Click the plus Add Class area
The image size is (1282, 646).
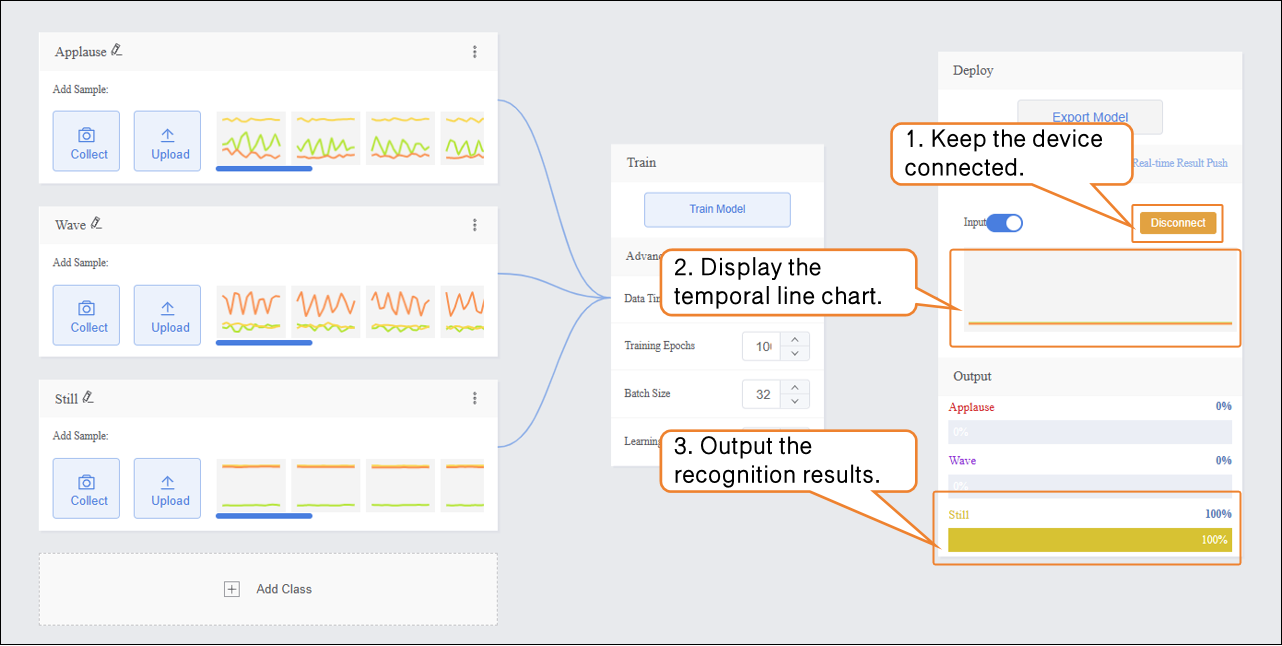[x=268, y=589]
